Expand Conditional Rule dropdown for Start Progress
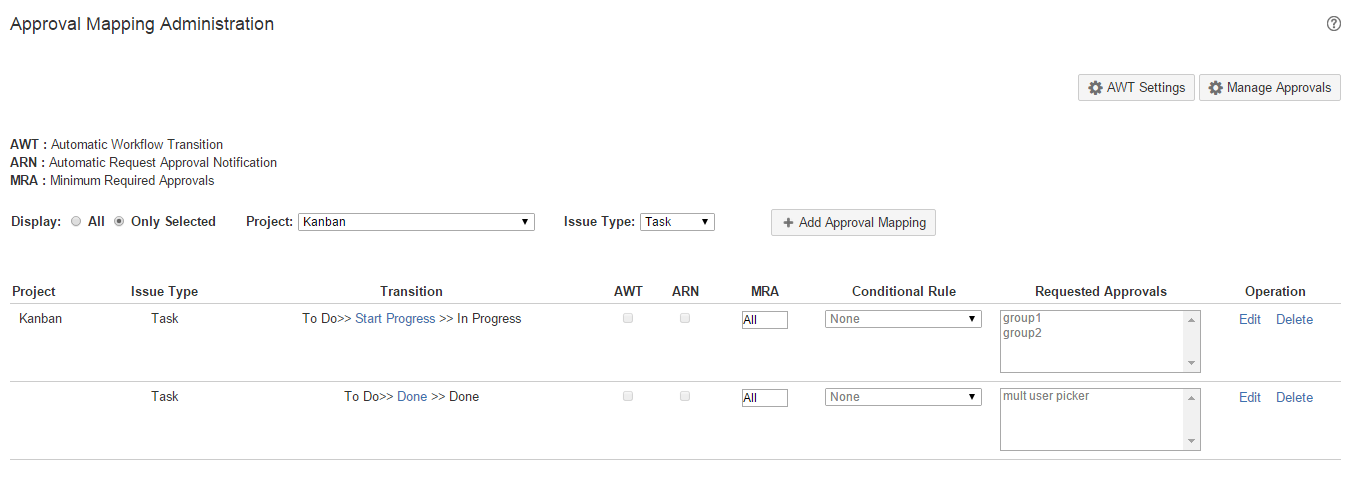Image resolution: width=1347 pixels, height=495 pixels. pyautogui.click(x=903, y=319)
